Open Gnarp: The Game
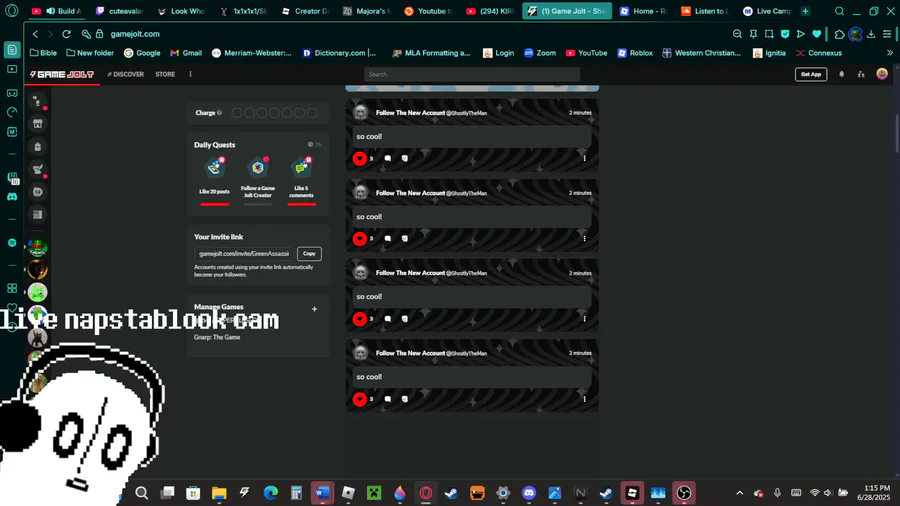This screenshot has width=900, height=506. click(217, 337)
